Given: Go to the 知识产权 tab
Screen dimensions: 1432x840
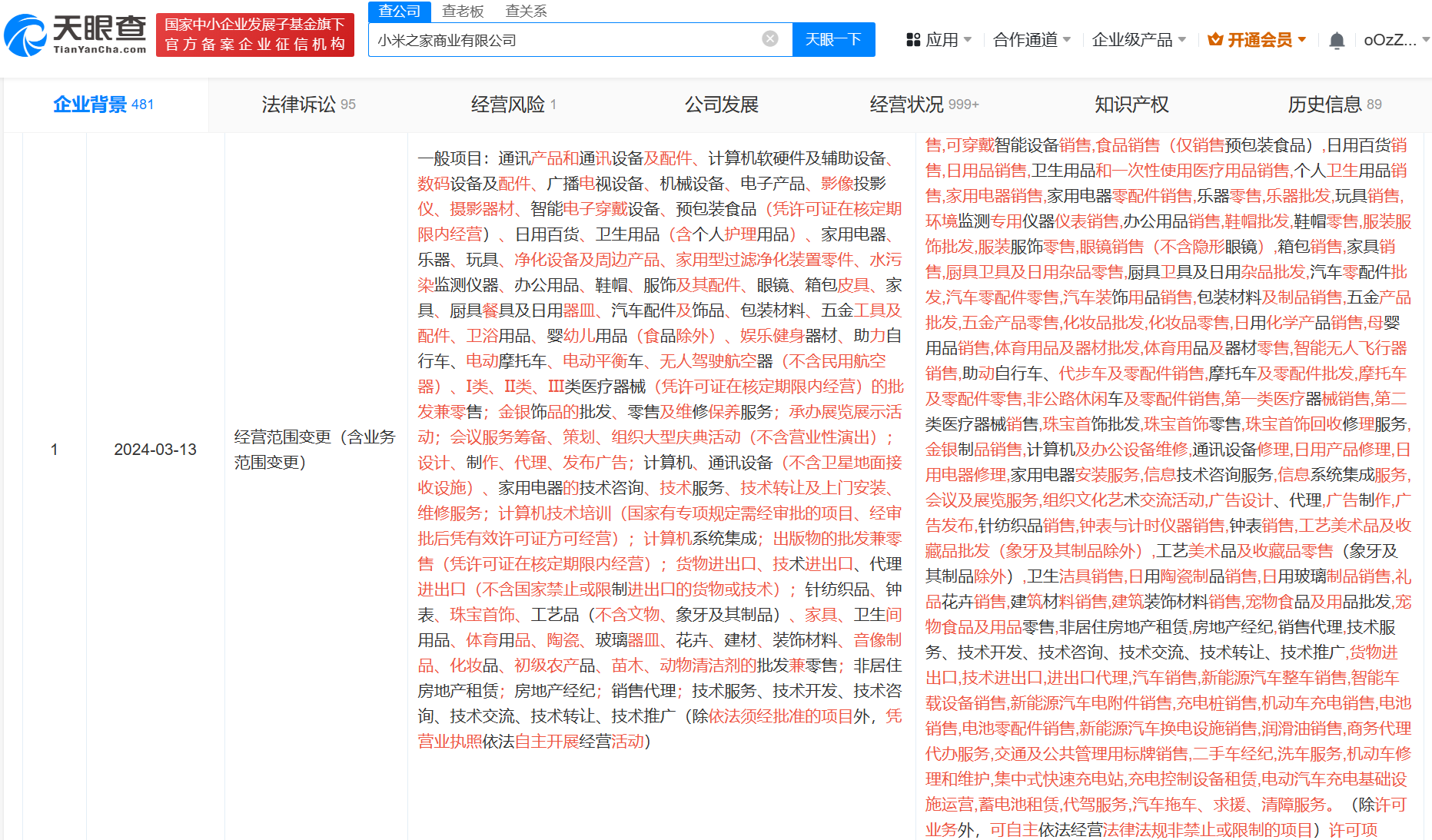Looking at the screenshot, I should pyautogui.click(x=1131, y=105).
